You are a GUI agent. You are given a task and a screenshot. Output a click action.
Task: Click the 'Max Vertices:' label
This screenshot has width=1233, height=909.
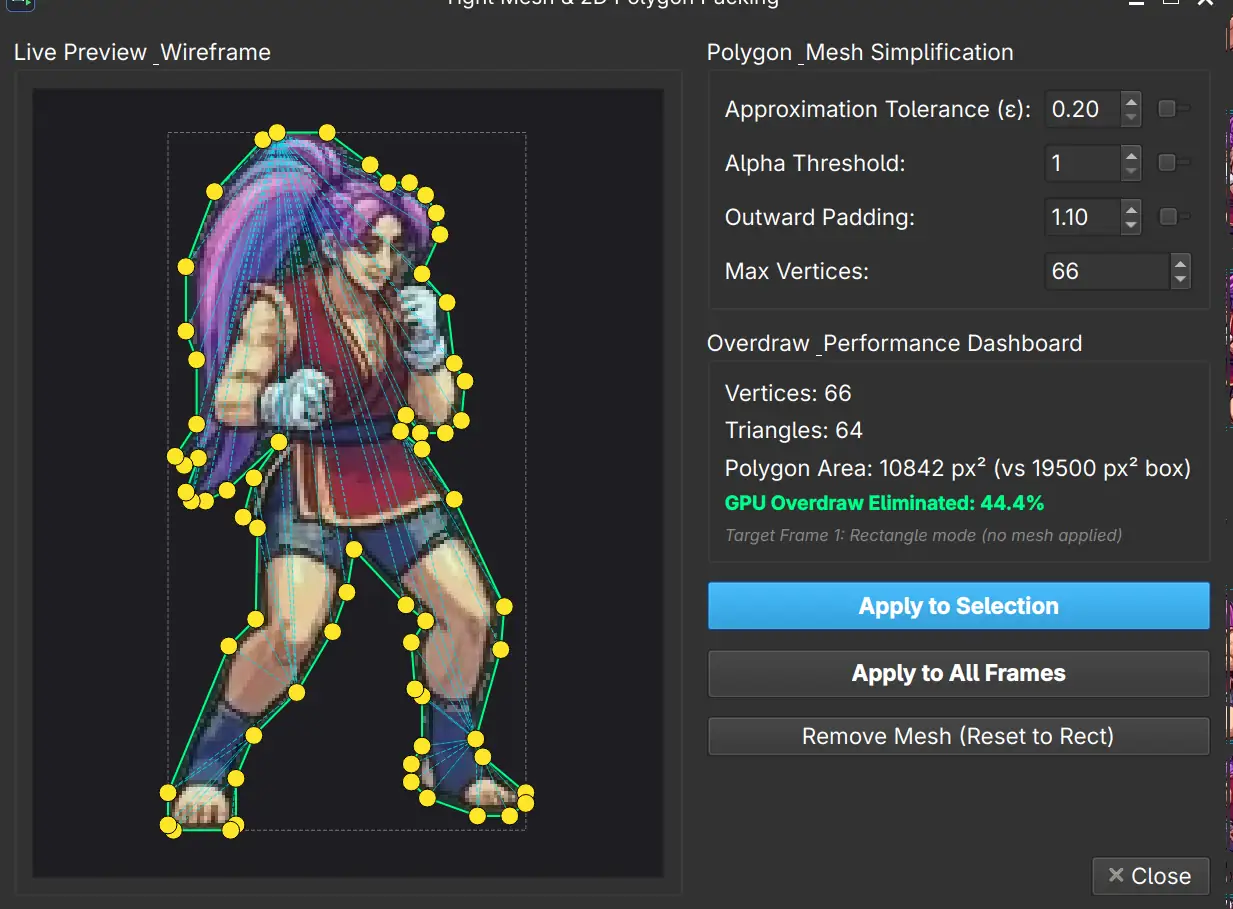tap(797, 271)
